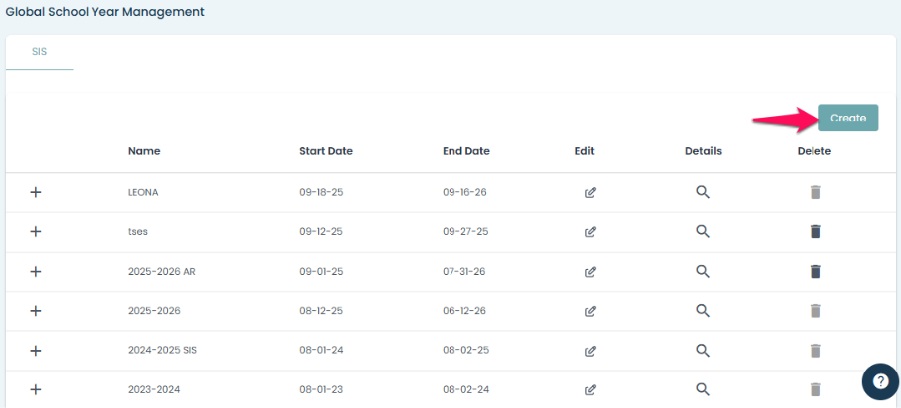The image size is (901, 408).
Task: Show details for tses school year
Action: click(703, 231)
